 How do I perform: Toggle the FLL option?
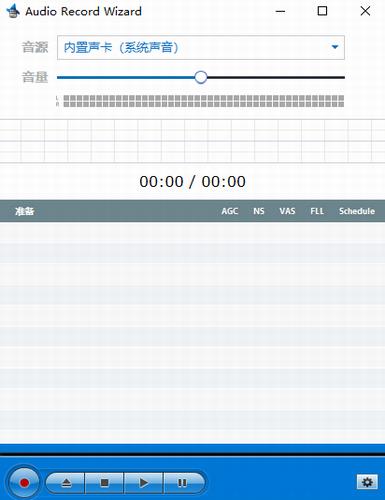317,211
